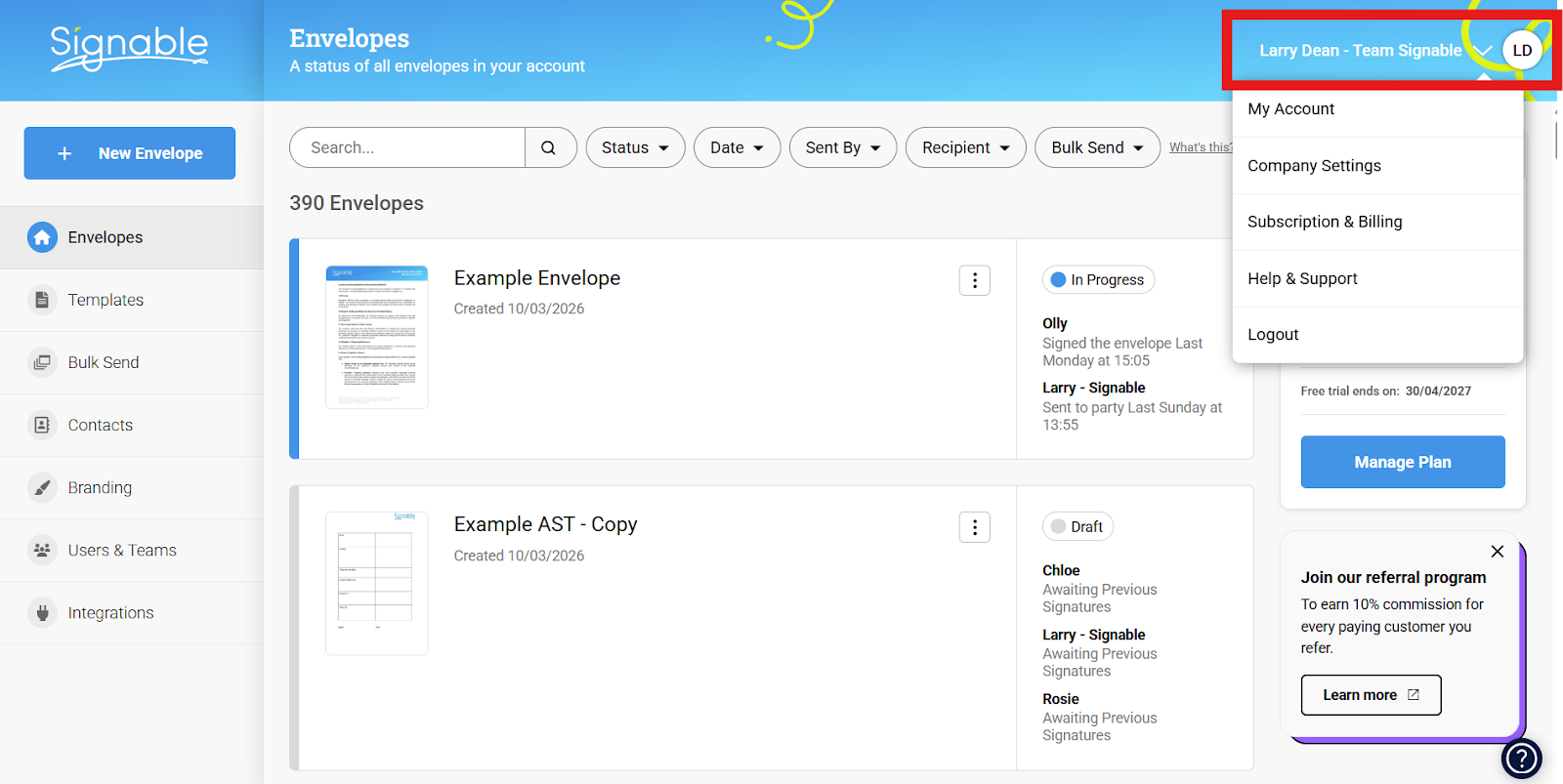Click the In Progress status badge

pos(1098,280)
